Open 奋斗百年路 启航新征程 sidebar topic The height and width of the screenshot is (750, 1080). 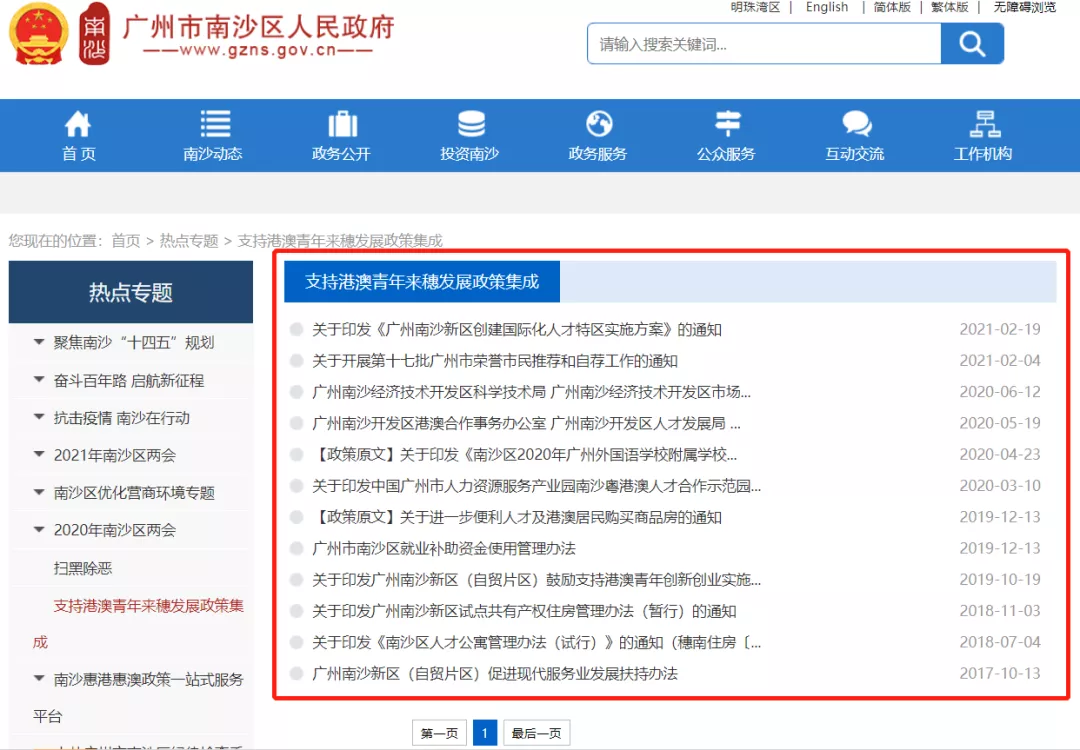(x=129, y=380)
